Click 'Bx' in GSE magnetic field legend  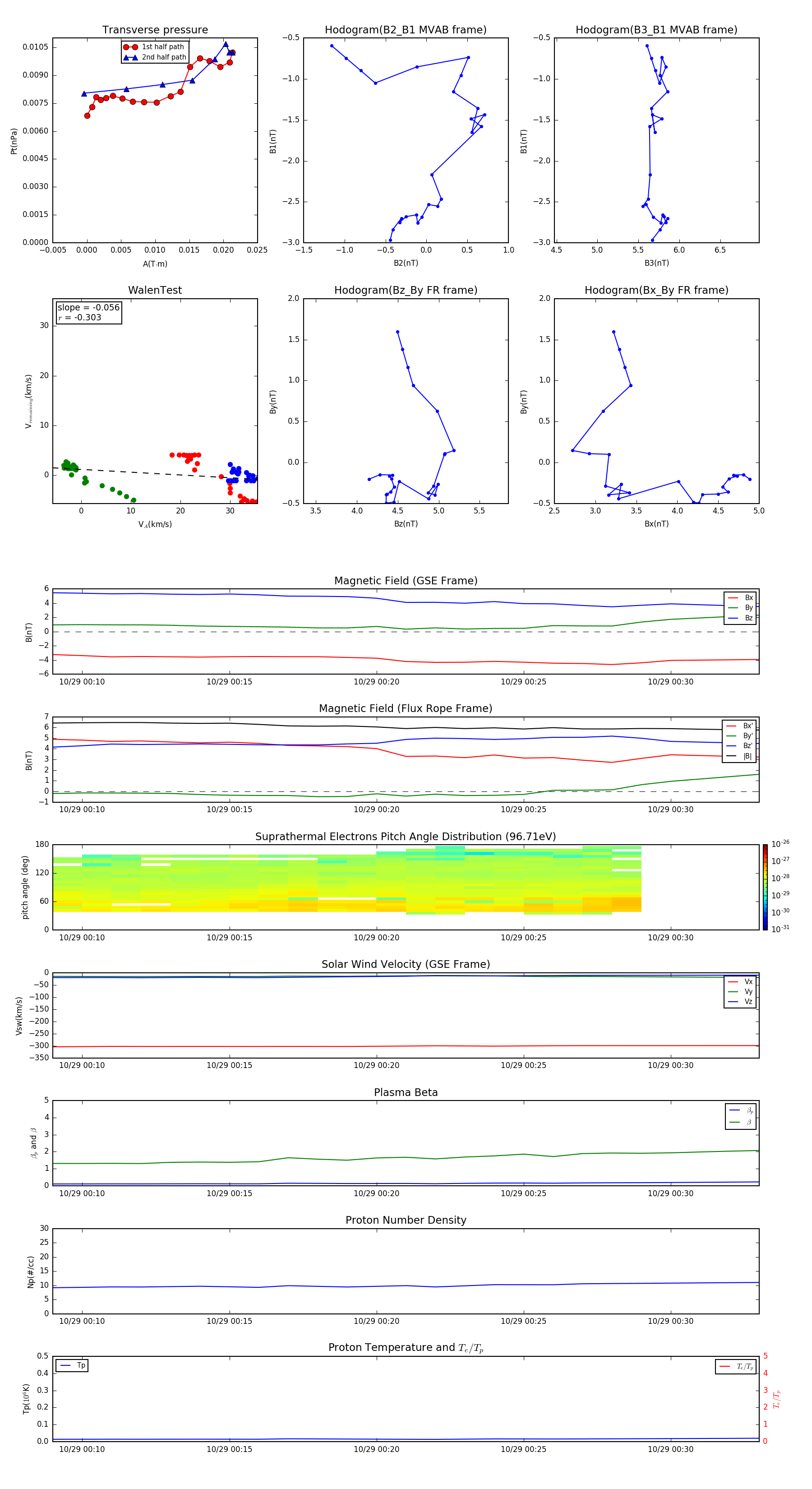click(x=748, y=598)
